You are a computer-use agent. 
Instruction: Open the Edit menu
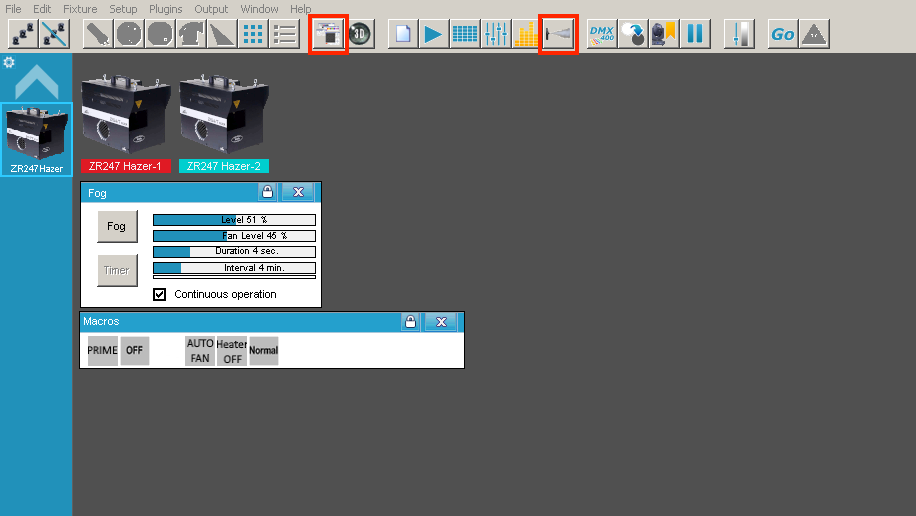(42, 9)
